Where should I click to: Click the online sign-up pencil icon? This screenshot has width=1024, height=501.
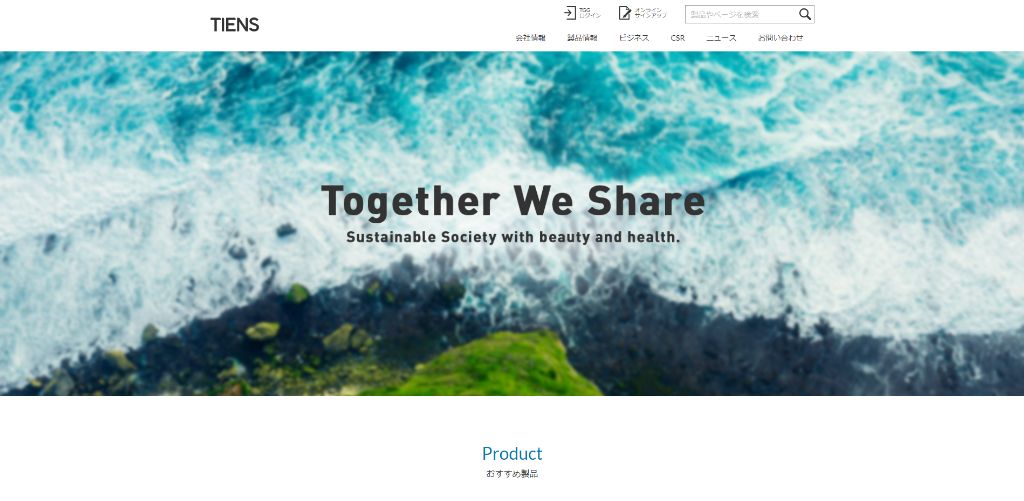point(625,13)
